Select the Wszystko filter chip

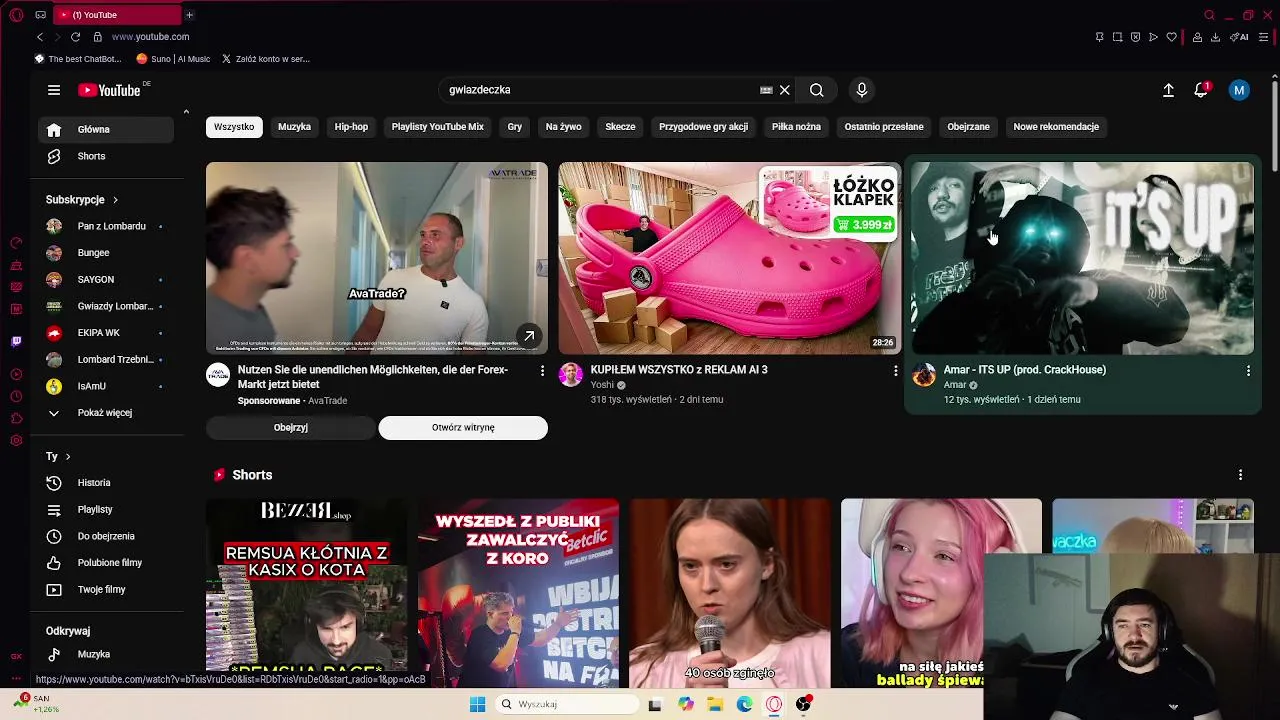click(234, 127)
